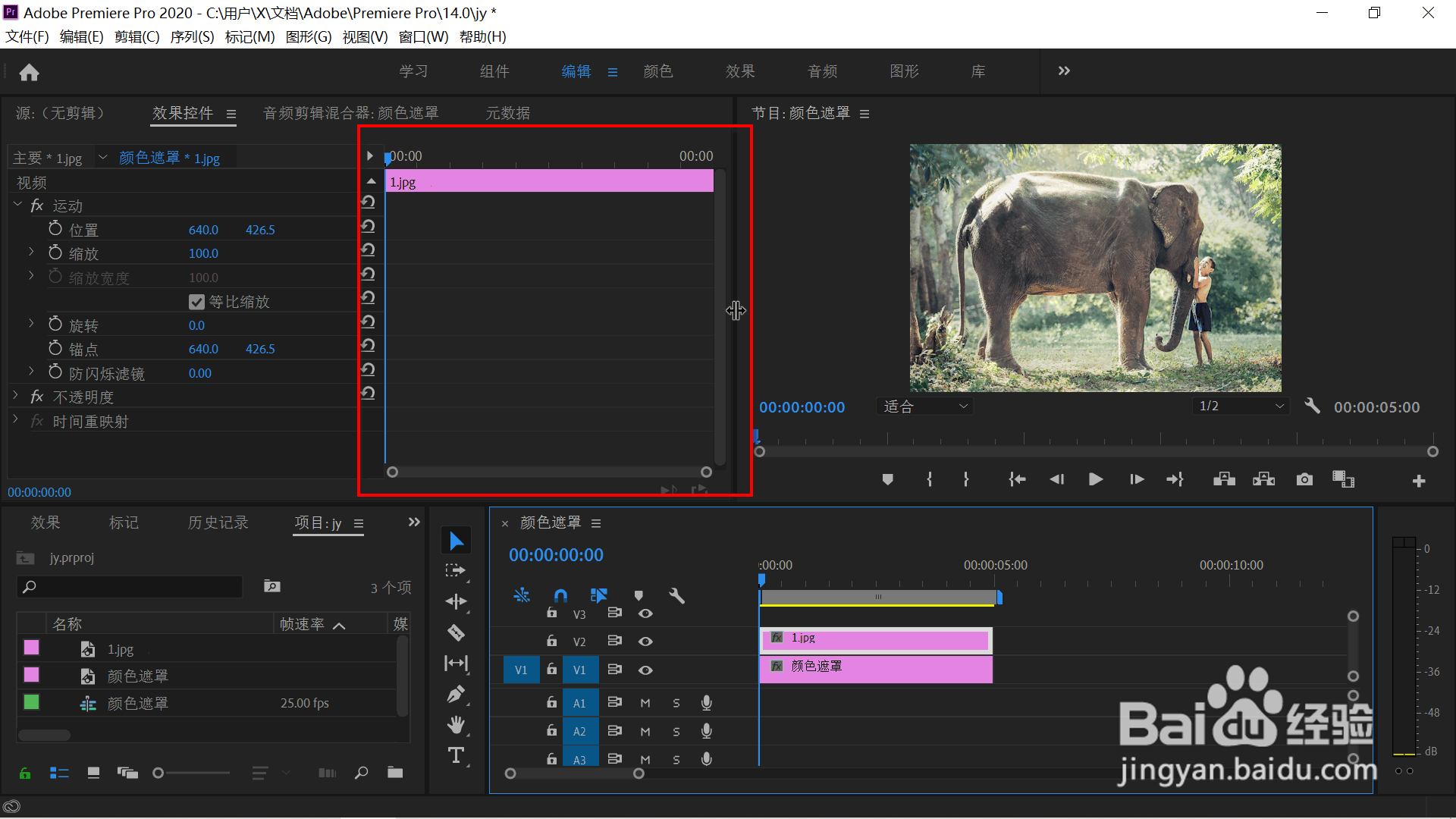Viewport: 1456px width, 819px height.
Task: Select the Razor tool
Action: click(456, 632)
